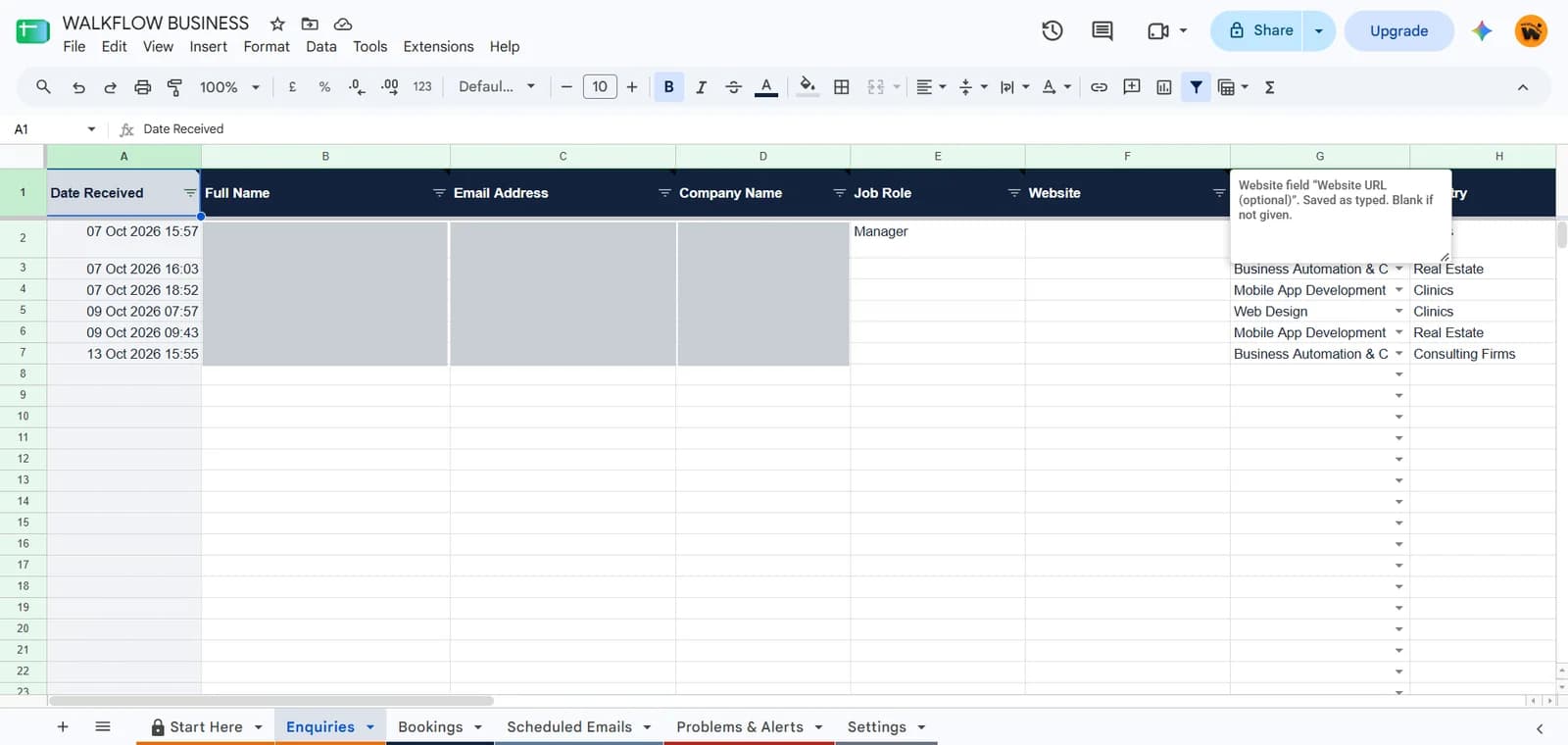Open the Date Received column filter
This screenshot has width=1568, height=745.
point(190,193)
